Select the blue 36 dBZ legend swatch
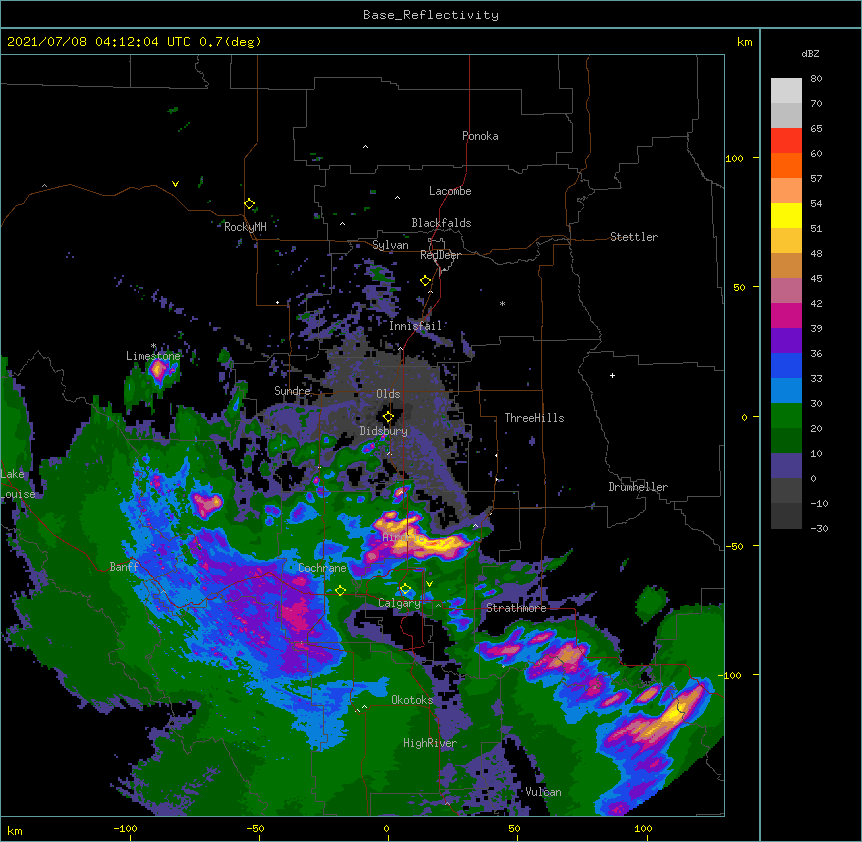 click(x=786, y=365)
